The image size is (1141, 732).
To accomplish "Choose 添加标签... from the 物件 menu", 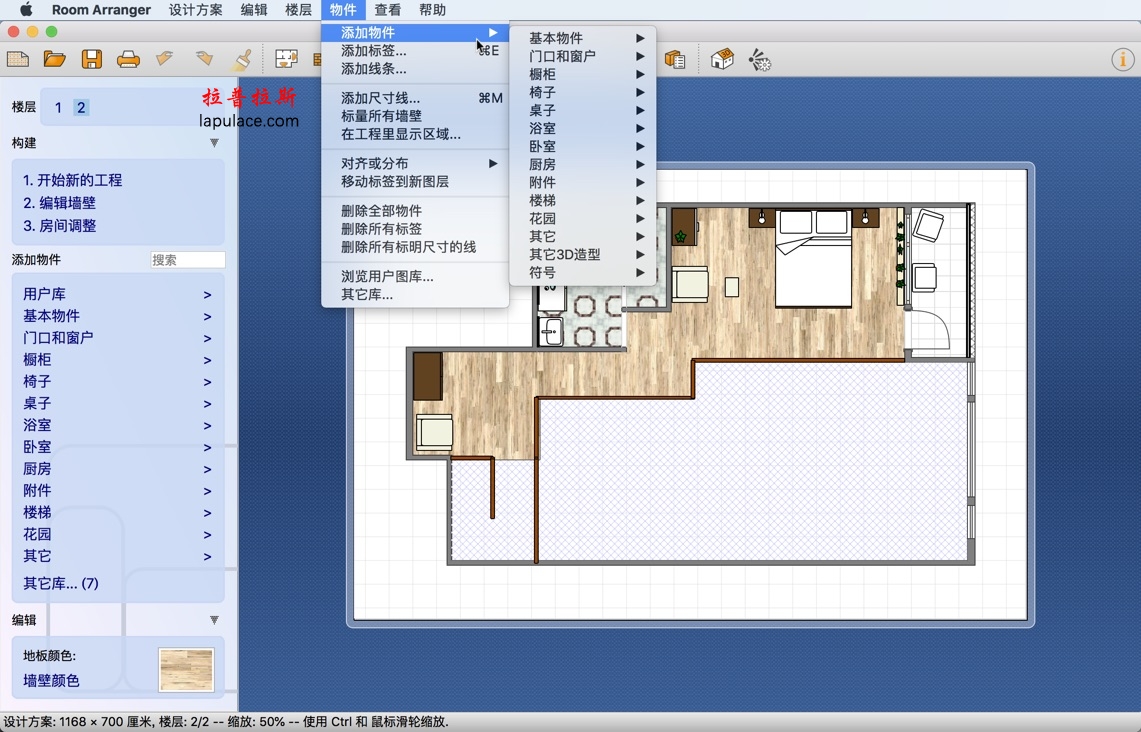I will [x=415, y=51].
